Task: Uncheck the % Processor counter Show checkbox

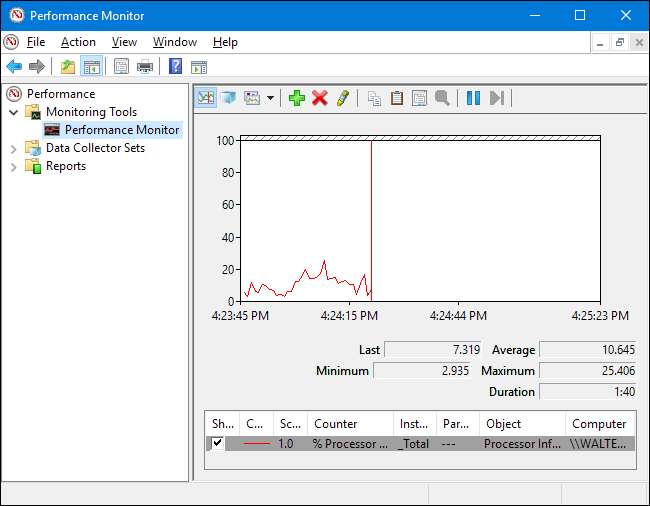Action: click(x=218, y=443)
